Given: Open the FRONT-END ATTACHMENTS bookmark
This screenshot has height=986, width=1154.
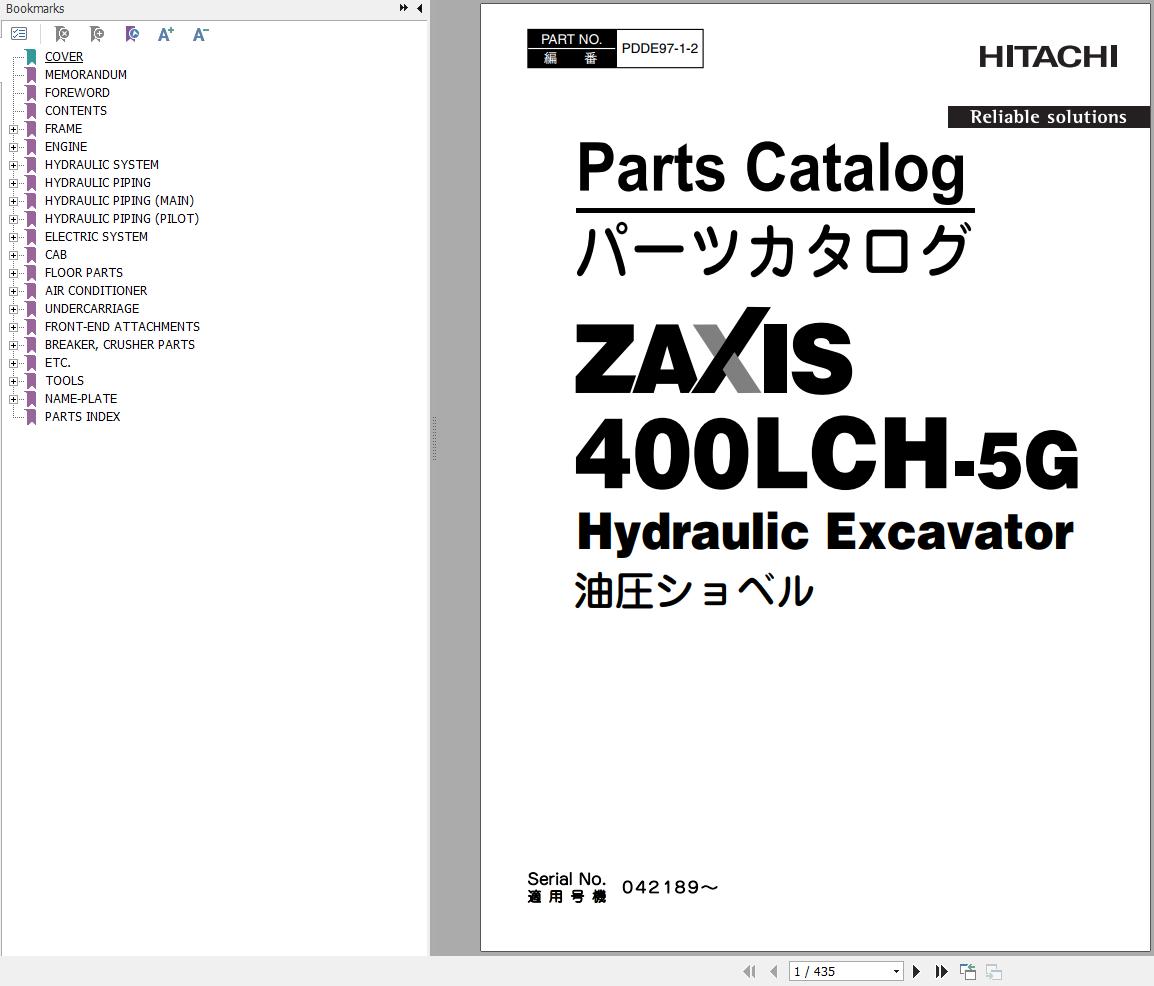Looking at the screenshot, I should [122, 327].
